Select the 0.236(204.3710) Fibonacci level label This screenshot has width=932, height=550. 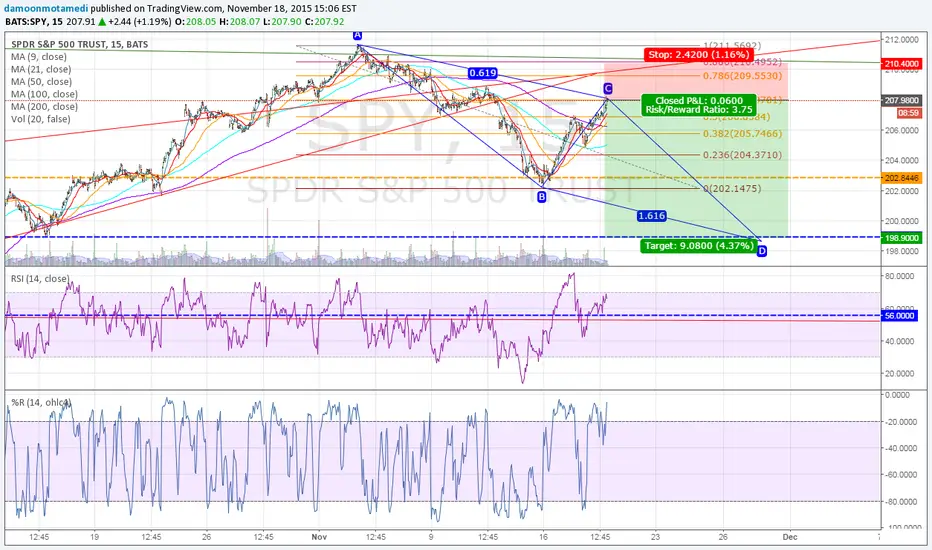tap(742, 155)
